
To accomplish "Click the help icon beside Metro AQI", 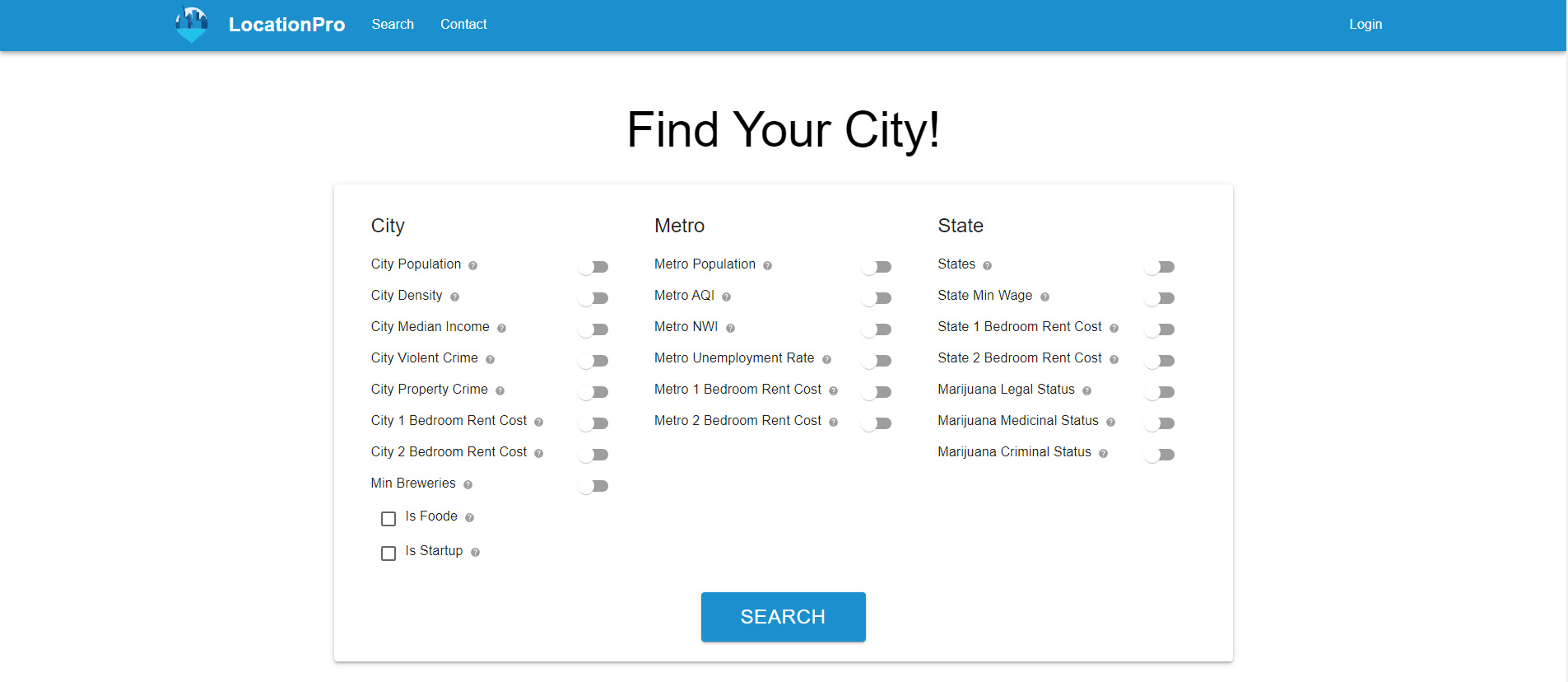I will [x=726, y=297].
